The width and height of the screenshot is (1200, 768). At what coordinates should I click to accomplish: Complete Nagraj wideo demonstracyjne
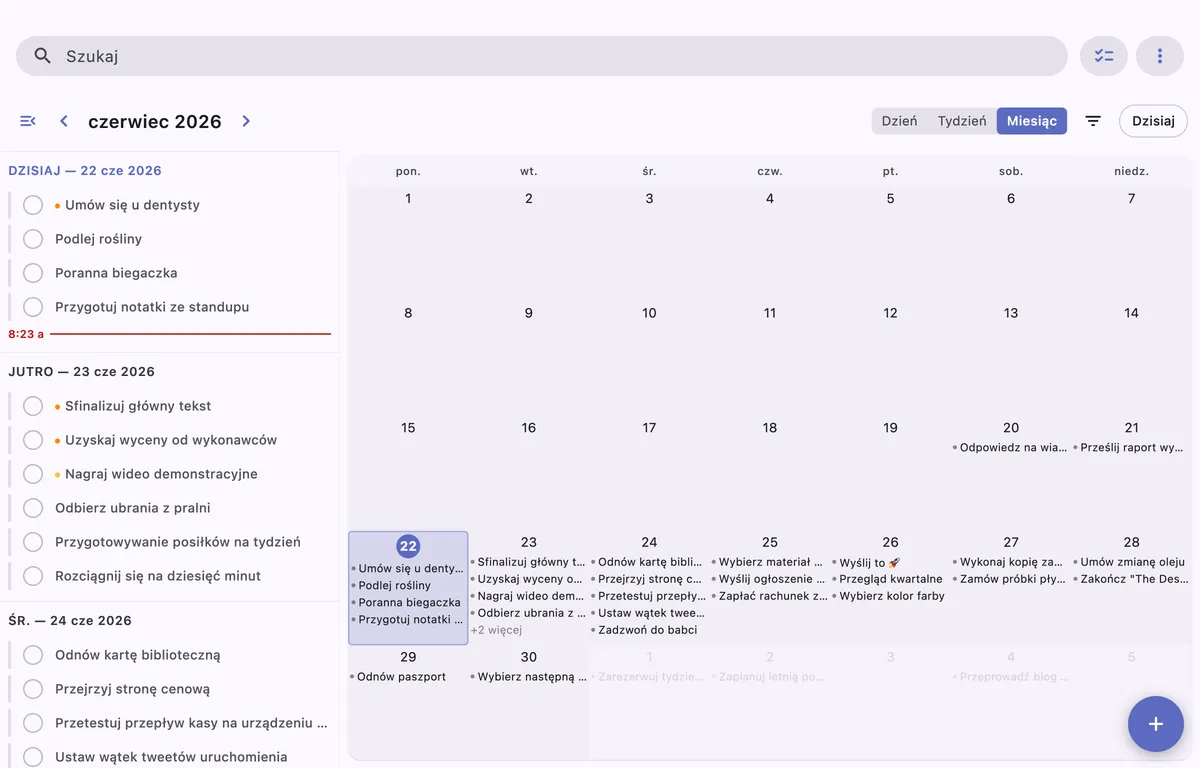click(33, 474)
